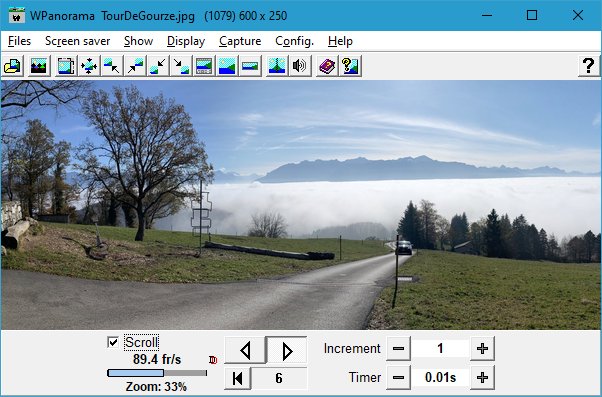This screenshot has height=397, width=602.
Task: Open the Capture menu
Action: click(x=240, y=41)
